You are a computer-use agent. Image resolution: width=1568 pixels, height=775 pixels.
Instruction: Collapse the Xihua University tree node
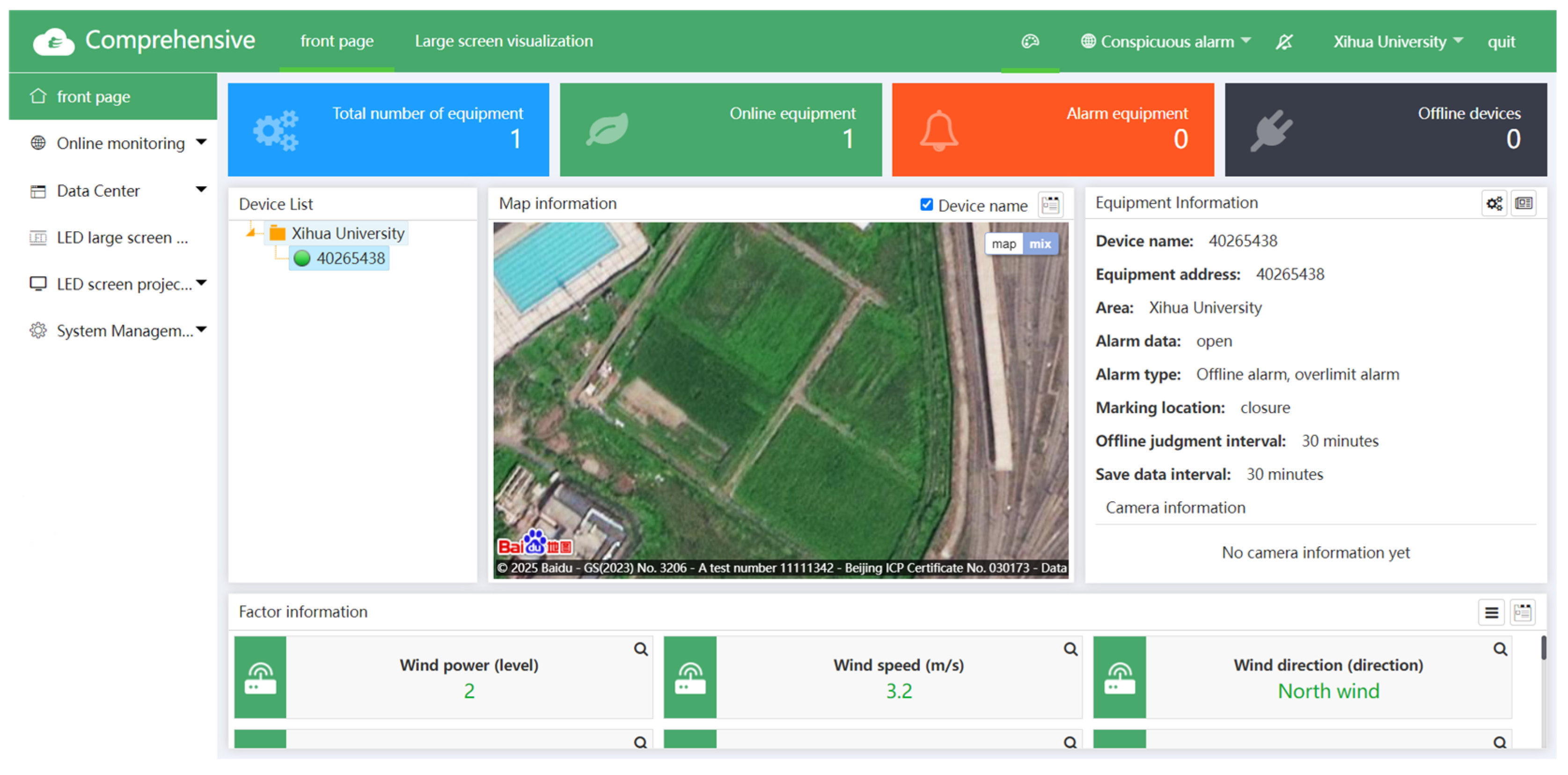point(250,233)
